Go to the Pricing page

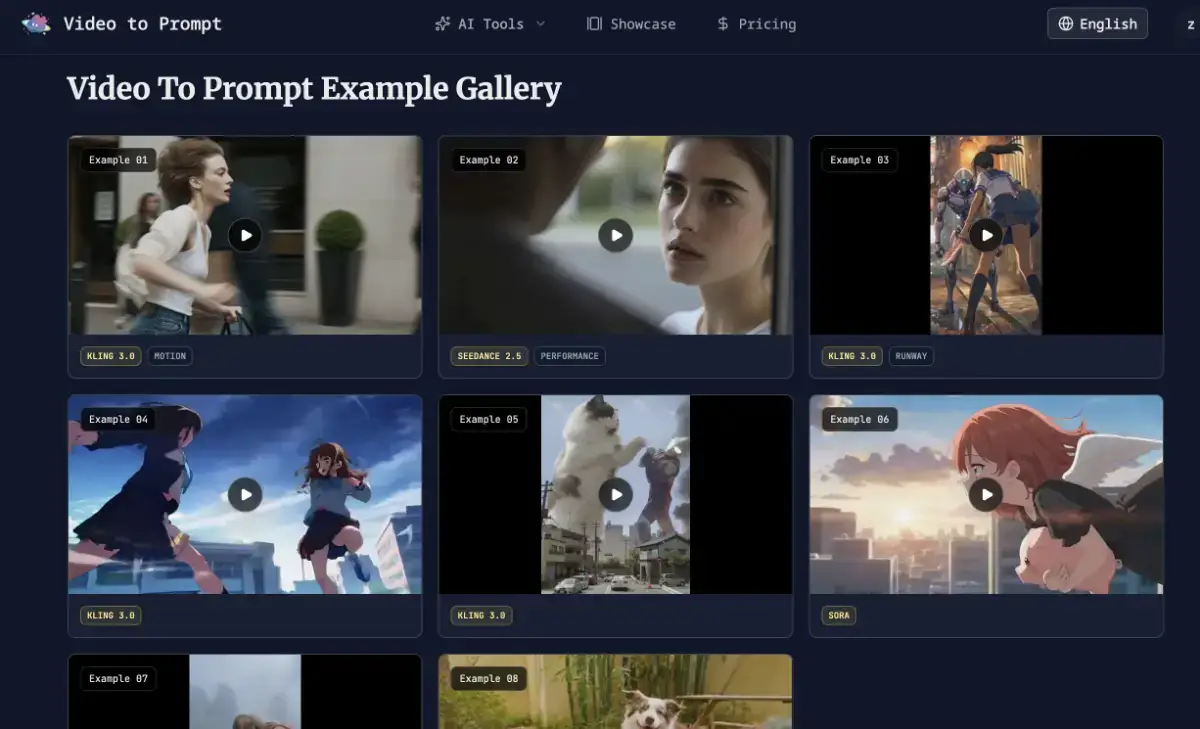click(756, 24)
